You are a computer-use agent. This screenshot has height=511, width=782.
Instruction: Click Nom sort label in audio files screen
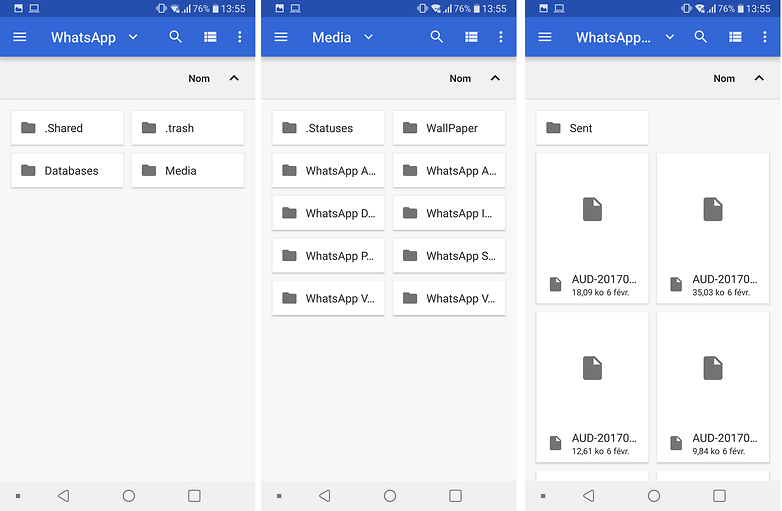(724, 79)
